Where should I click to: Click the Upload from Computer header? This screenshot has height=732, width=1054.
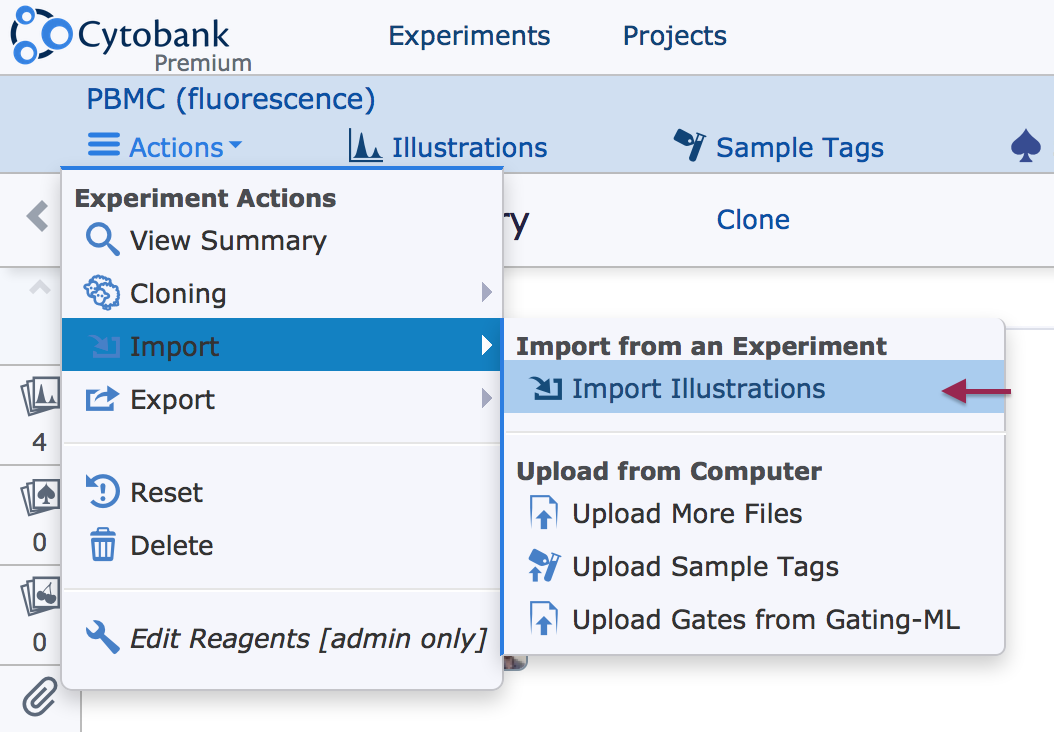coord(669,471)
